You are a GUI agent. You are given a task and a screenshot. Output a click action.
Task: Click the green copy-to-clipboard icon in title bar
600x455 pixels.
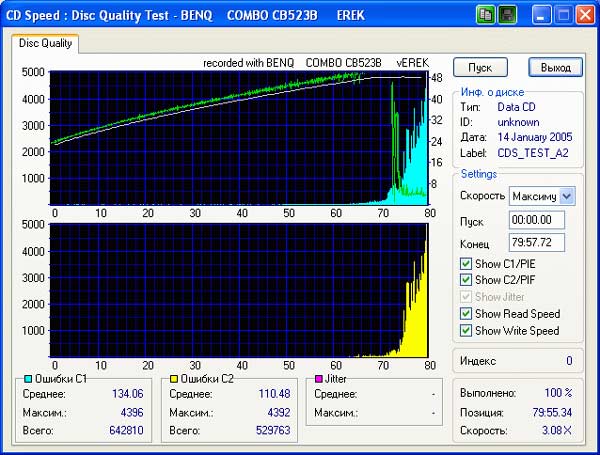coord(486,15)
